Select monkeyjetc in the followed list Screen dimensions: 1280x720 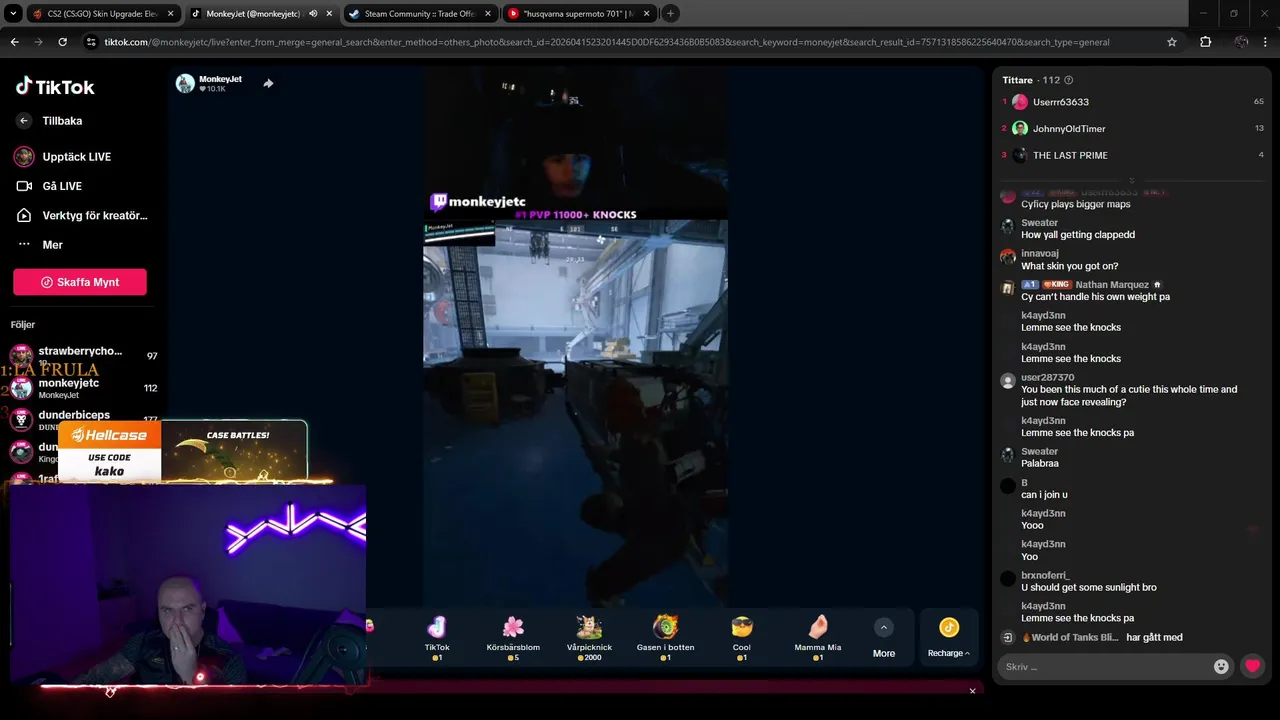pyautogui.click(x=84, y=388)
